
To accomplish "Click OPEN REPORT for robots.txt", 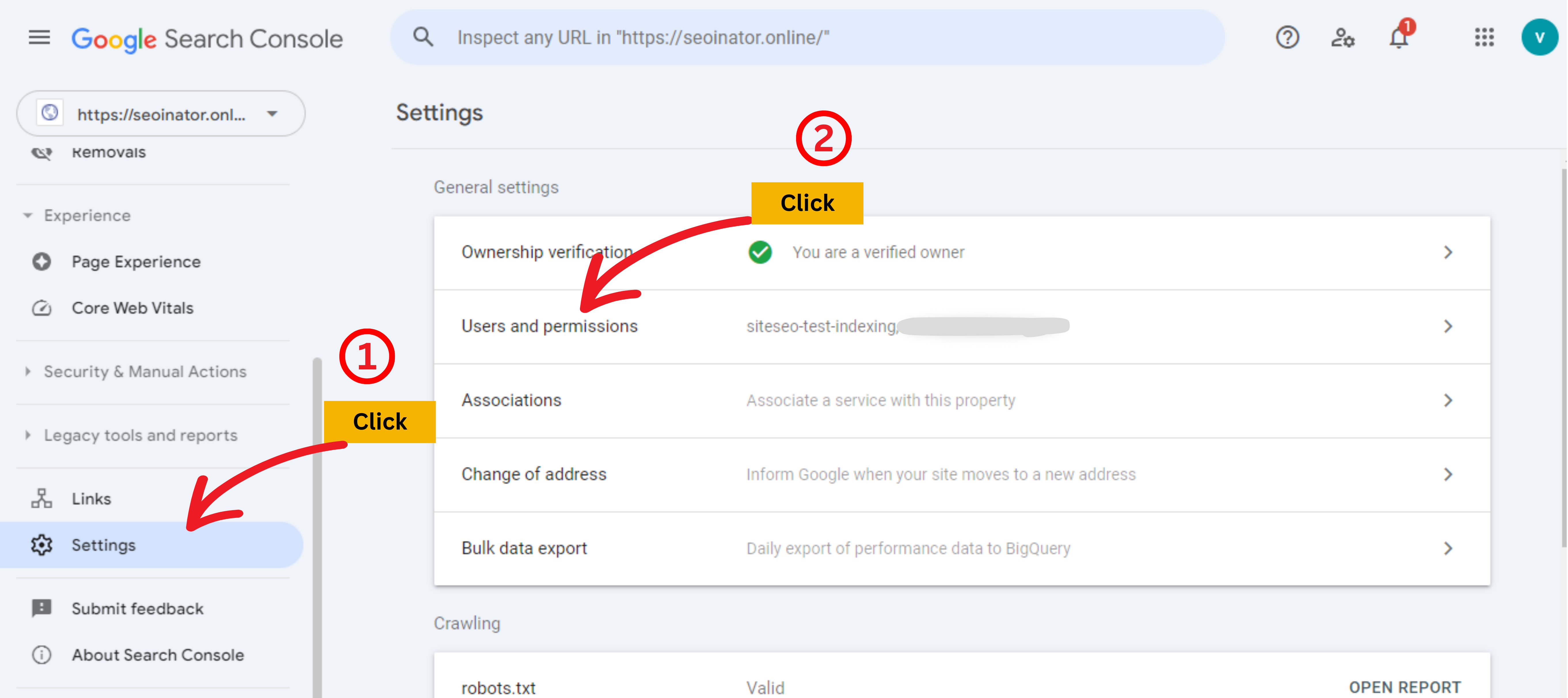I will coord(1405,687).
